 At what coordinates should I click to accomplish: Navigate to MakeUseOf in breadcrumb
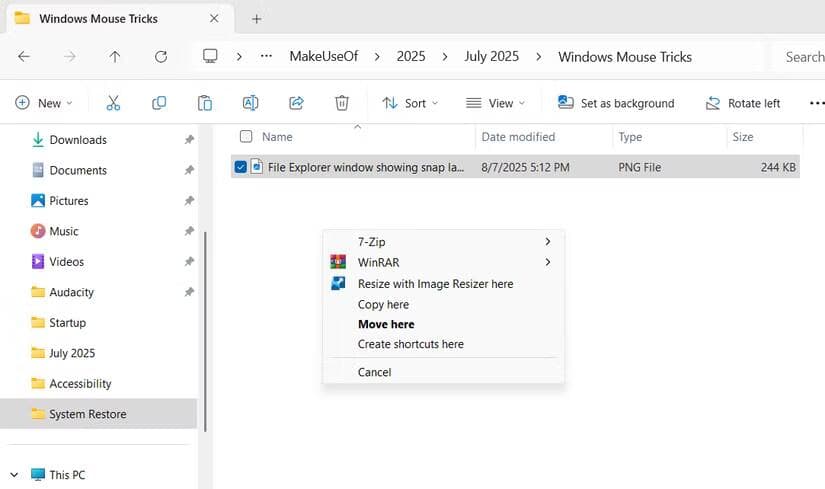point(324,56)
